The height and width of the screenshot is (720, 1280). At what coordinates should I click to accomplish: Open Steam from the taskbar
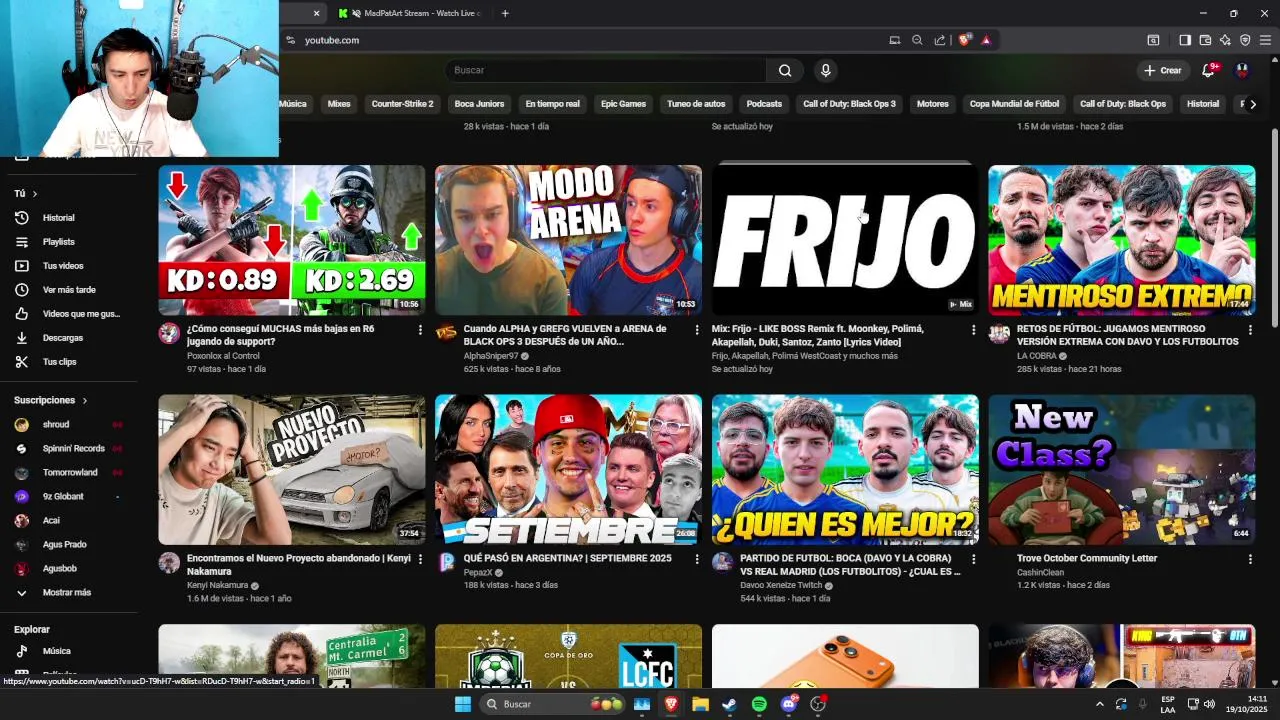coord(730,704)
